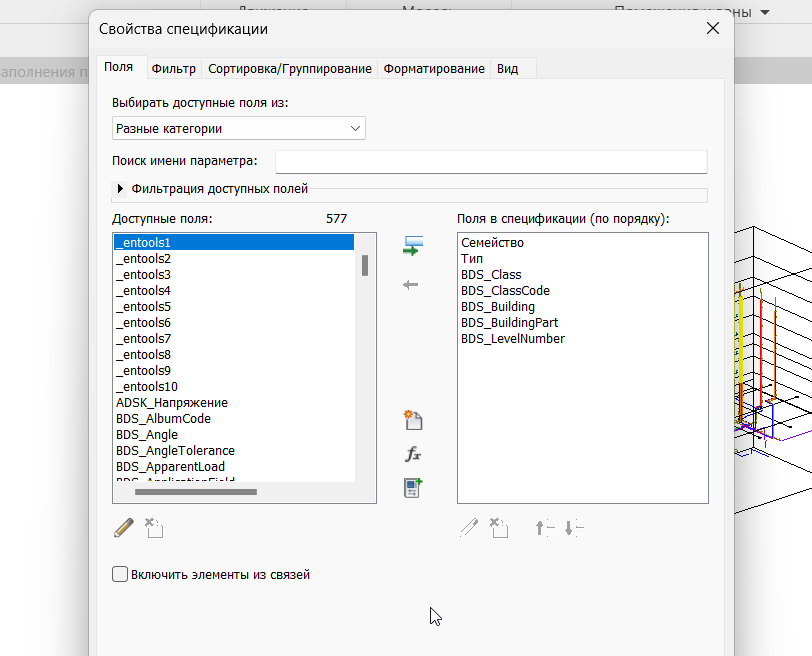Screen dimensions: 812x656
Task: Click the new parameter icon
Action: point(413,420)
